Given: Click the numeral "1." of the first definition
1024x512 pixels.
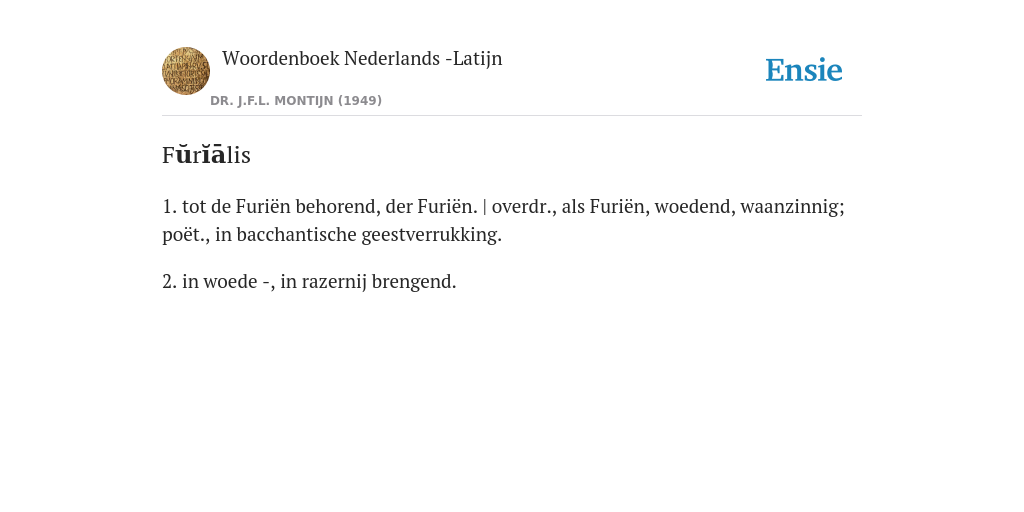Looking at the screenshot, I should point(170,206).
